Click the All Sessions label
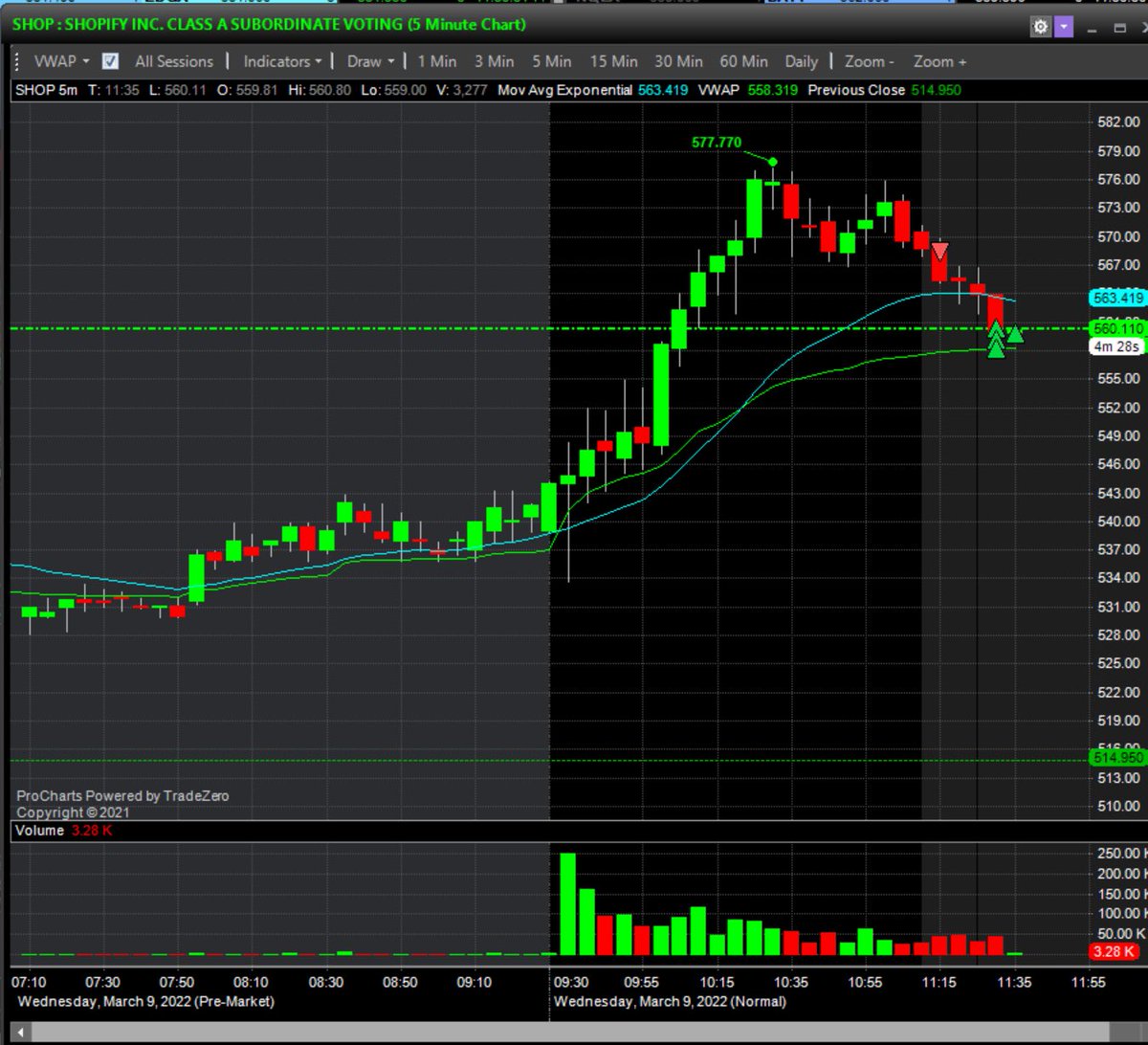Screen dimensions: 1148x1045 pyautogui.click(x=174, y=61)
